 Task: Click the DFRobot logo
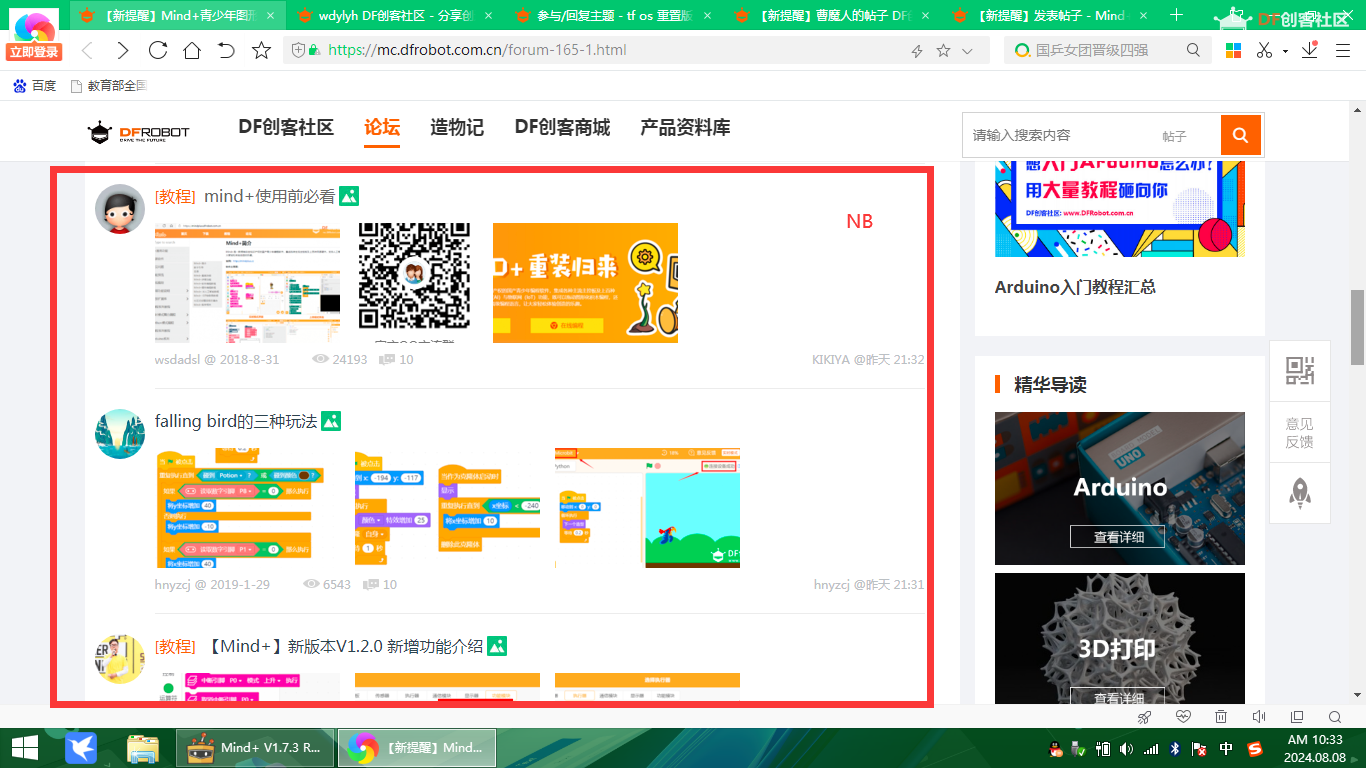(138, 132)
